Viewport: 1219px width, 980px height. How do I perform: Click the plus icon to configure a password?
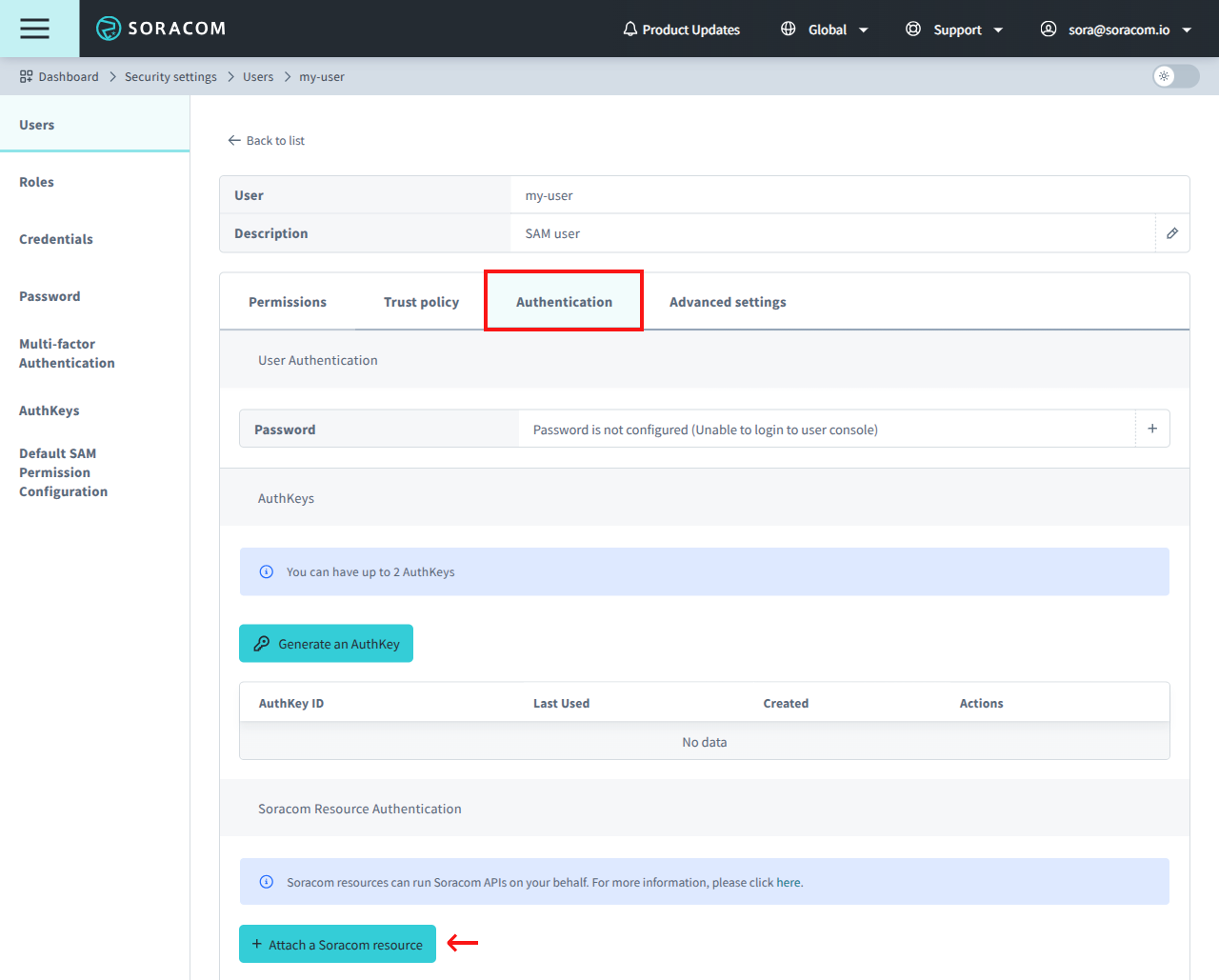pos(1152,428)
